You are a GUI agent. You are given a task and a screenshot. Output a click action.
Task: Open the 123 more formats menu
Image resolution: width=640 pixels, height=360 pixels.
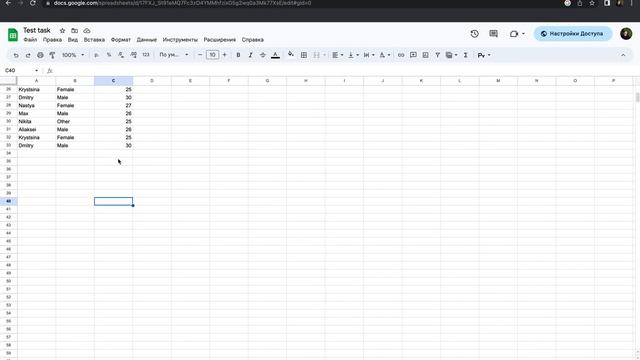[x=146, y=55]
